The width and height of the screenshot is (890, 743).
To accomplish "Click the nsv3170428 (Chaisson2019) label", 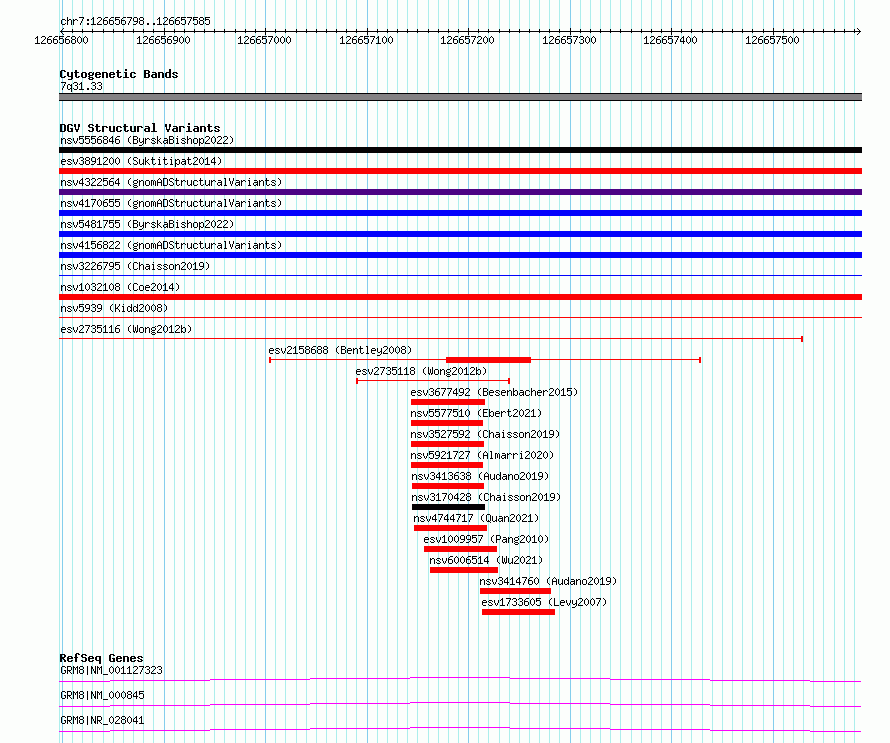I will coord(486,497).
